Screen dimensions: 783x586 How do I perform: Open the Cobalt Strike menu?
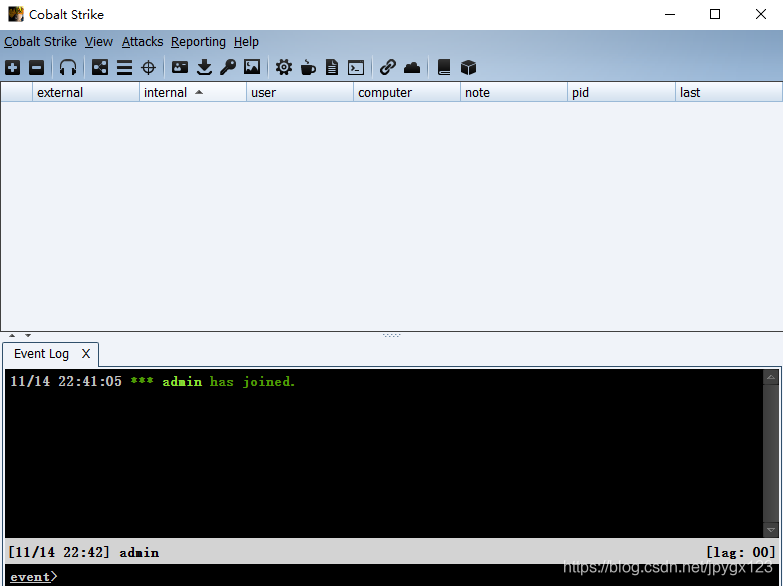point(40,42)
